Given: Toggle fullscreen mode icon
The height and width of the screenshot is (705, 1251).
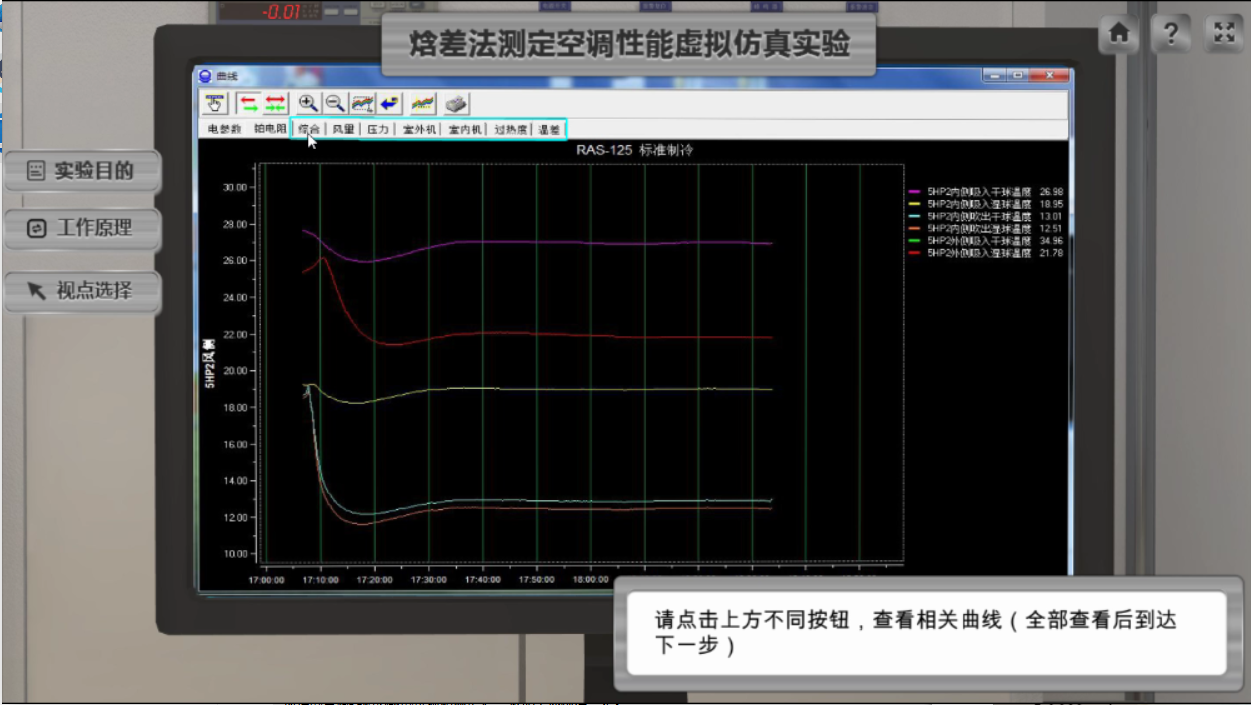Looking at the screenshot, I should [1224, 34].
